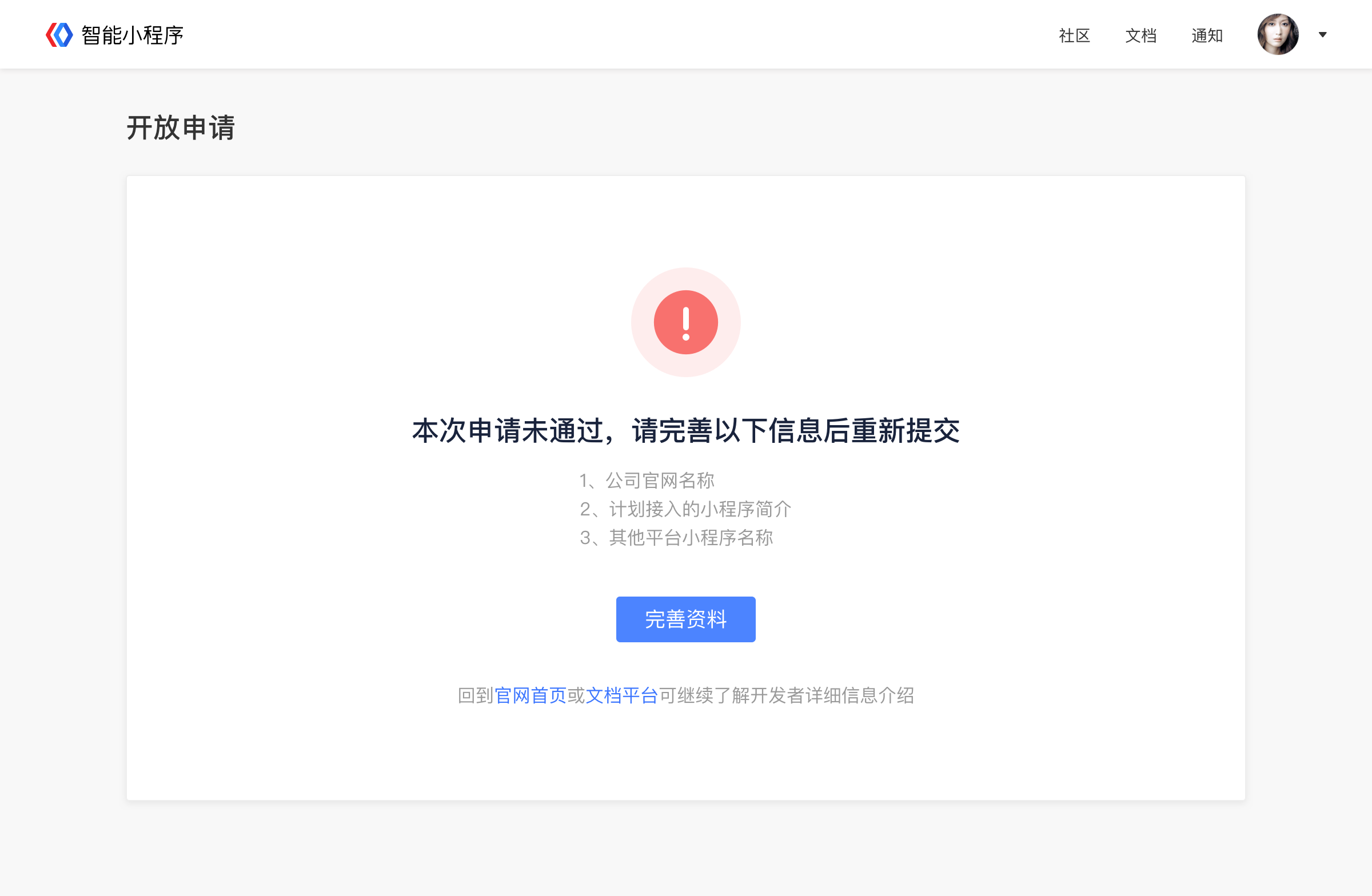The height and width of the screenshot is (896, 1372).
Task: Click the 开放申请 page title
Action: (x=182, y=128)
